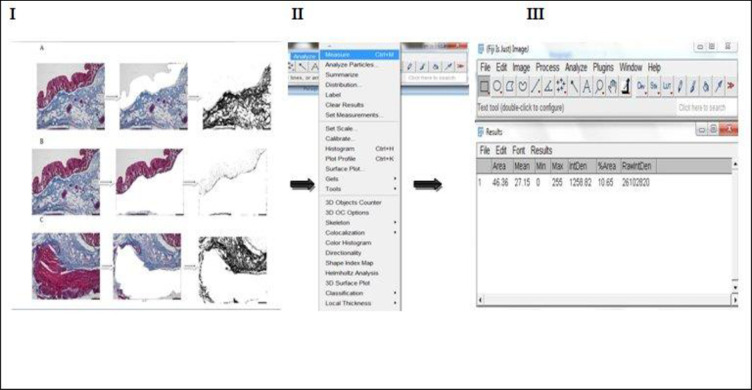Choose Label menu entry
The image size is (752, 390).
pos(360,95)
